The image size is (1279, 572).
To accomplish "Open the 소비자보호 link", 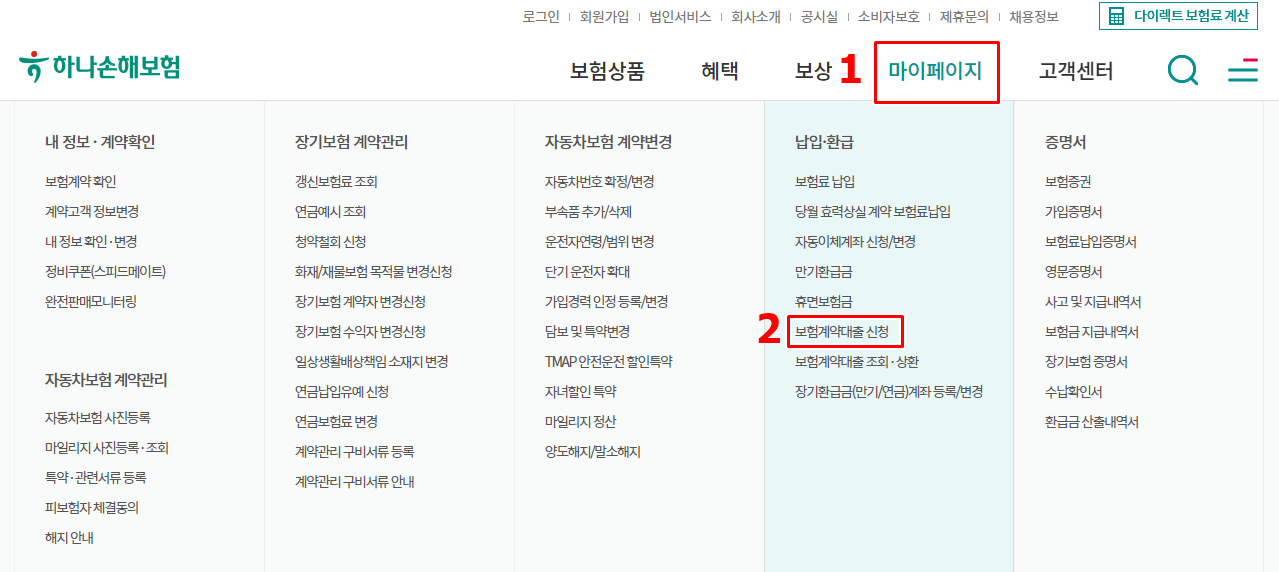I will pyautogui.click(x=889, y=17).
